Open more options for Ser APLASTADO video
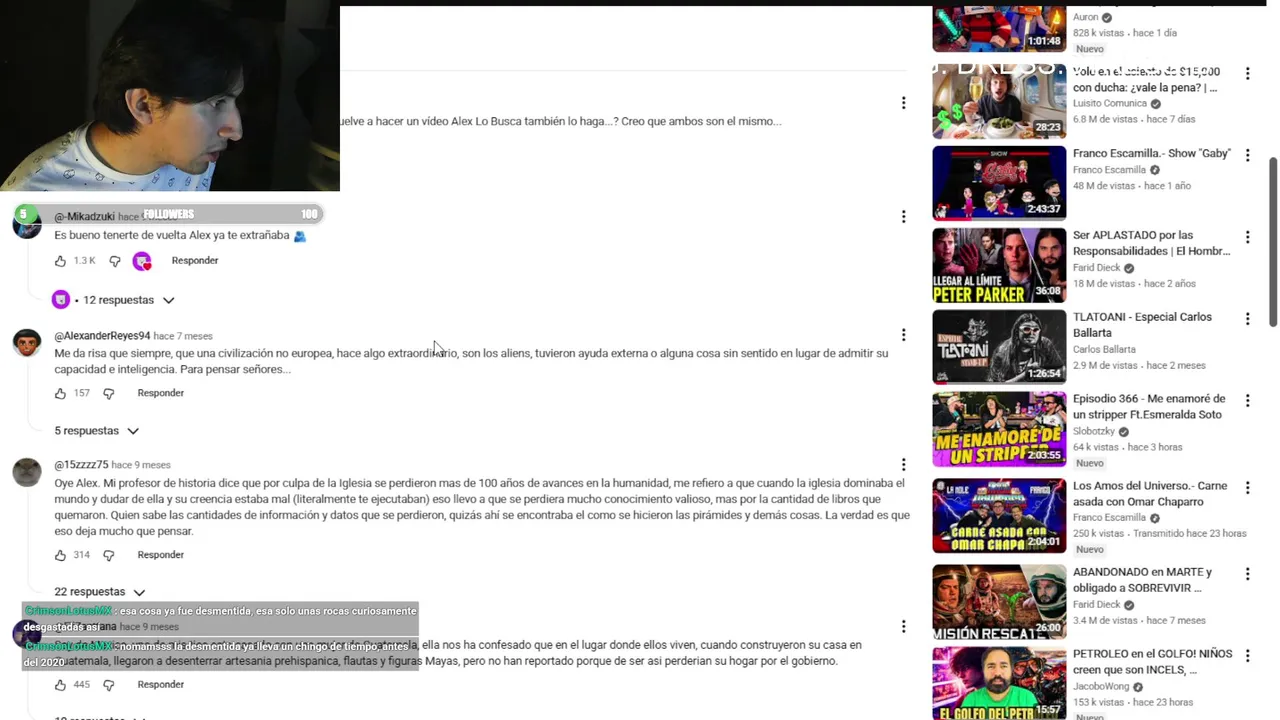1280x720 pixels. (x=1247, y=238)
